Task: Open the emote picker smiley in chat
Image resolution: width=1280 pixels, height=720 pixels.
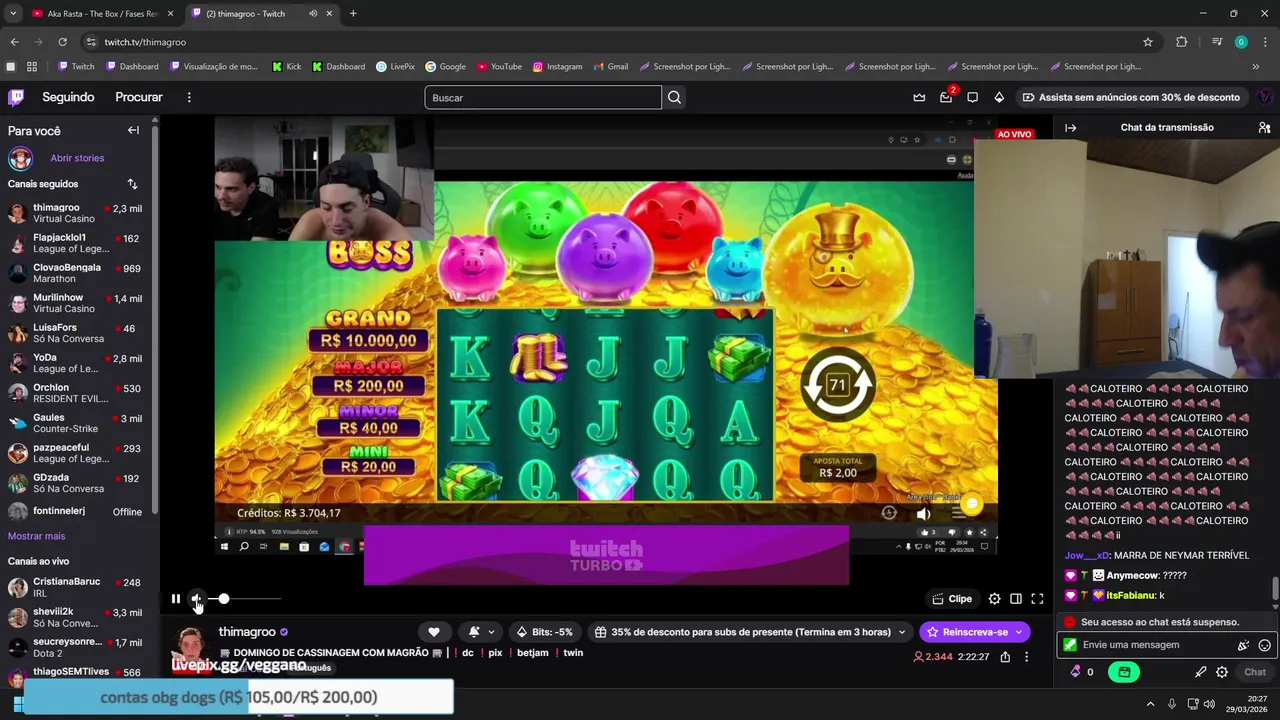Action: pos(1264,645)
